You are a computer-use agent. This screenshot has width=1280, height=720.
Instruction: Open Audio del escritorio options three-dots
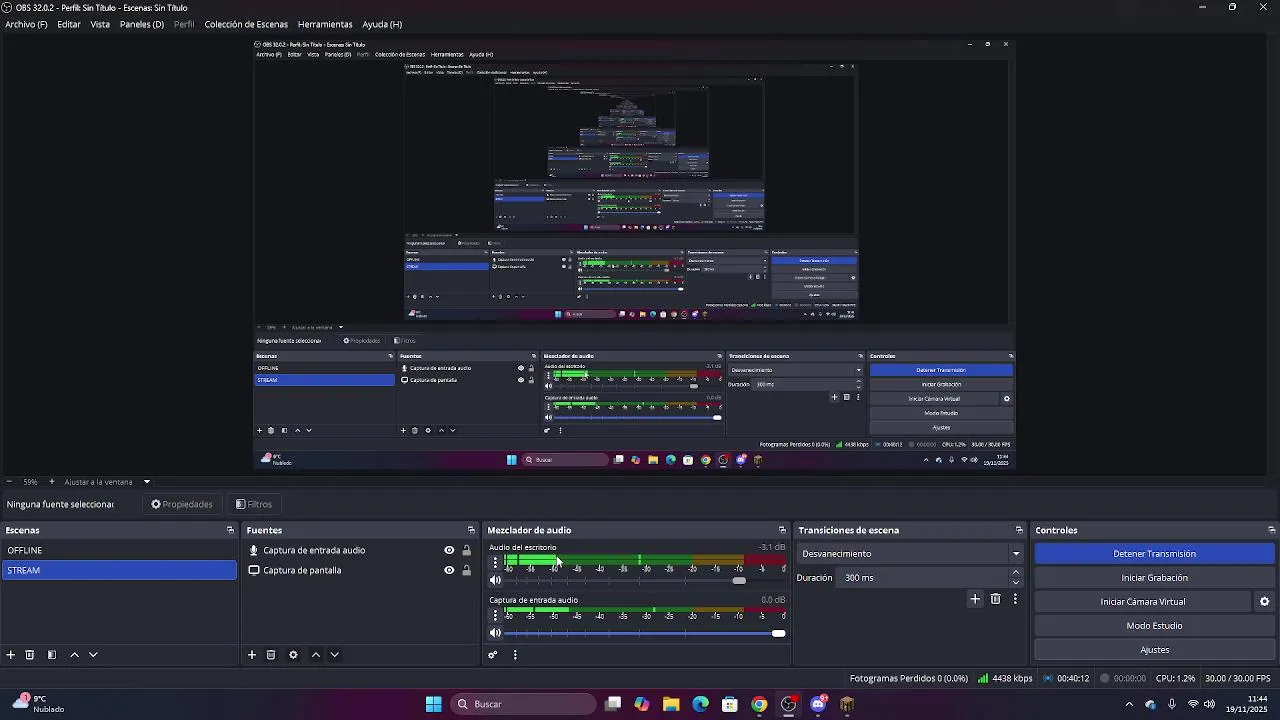coord(494,563)
